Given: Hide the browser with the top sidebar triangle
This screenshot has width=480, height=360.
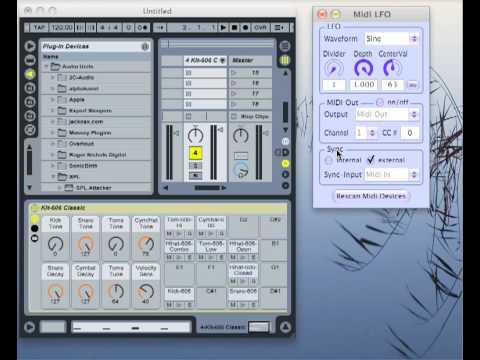Looking at the screenshot, I should pos(30,46).
